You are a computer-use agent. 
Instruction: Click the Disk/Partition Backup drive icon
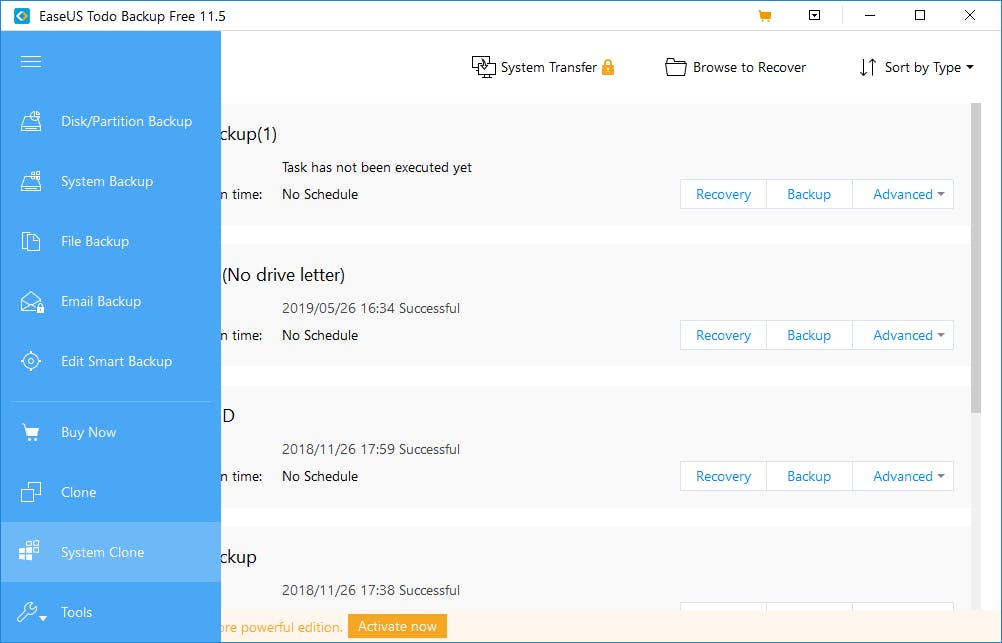point(31,121)
